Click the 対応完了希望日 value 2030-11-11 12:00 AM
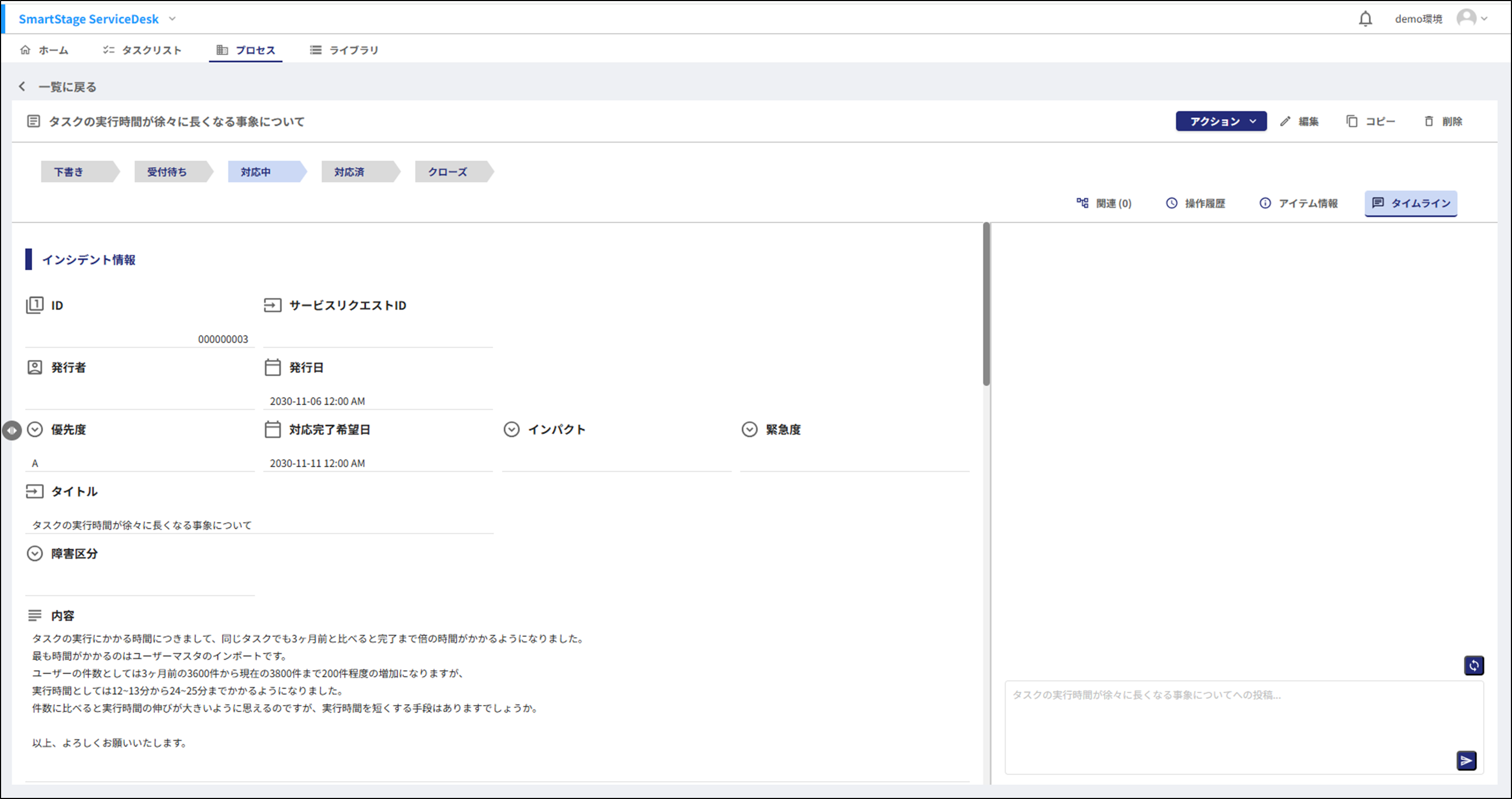 [317, 464]
